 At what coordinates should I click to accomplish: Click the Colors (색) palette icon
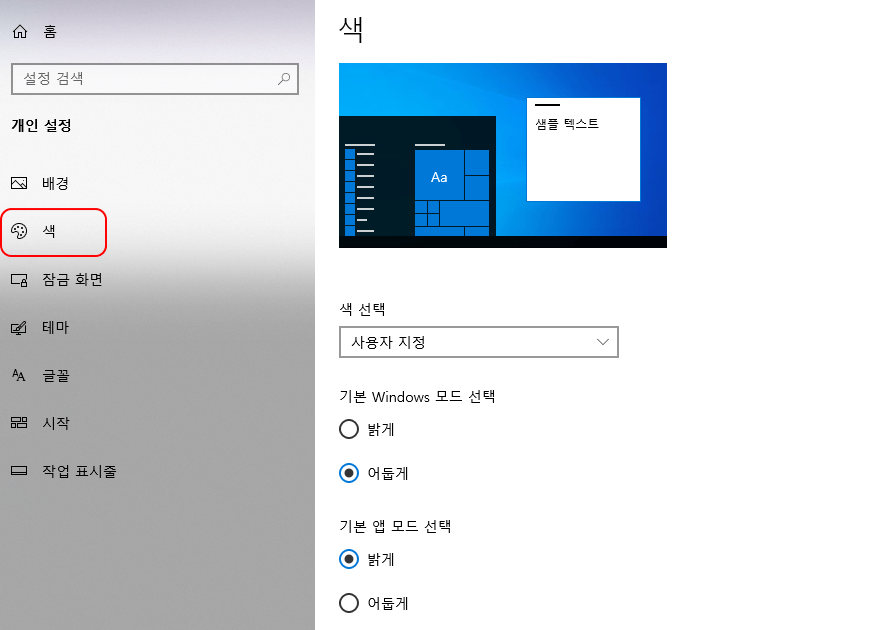coord(19,231)
